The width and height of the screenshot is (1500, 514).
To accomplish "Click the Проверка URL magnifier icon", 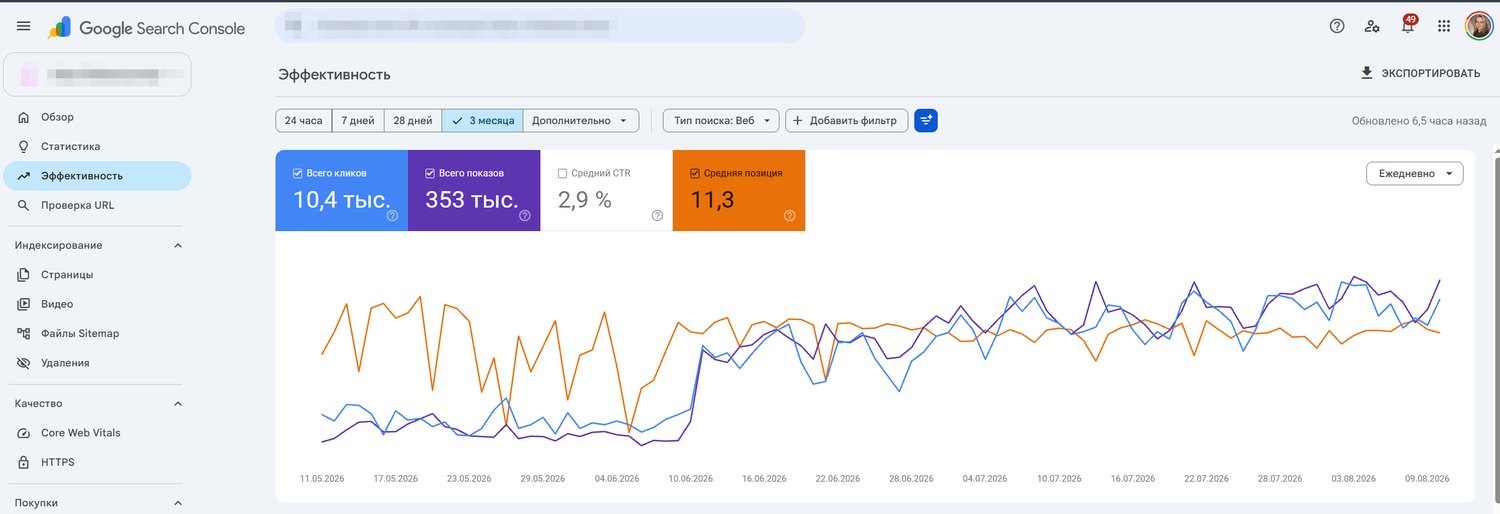I will click(x=24, y=205).
